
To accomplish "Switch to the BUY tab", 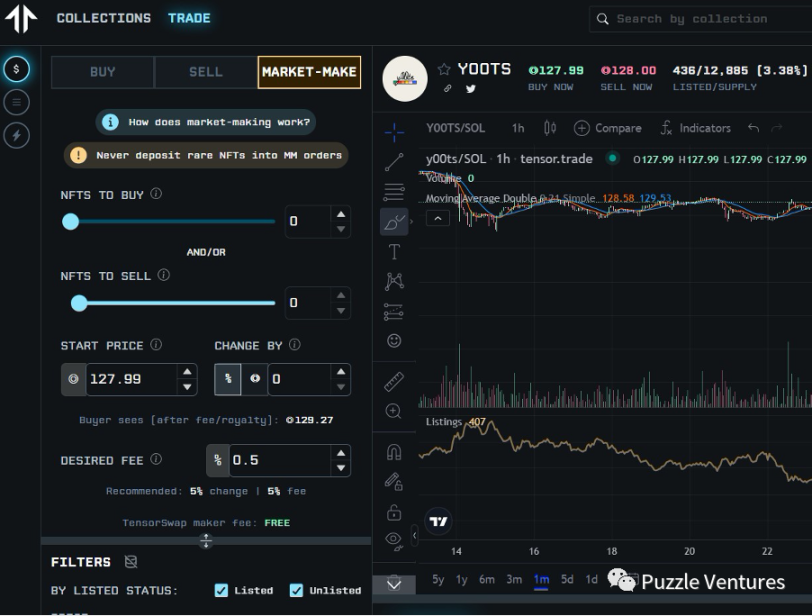I will tap(103, 72).
